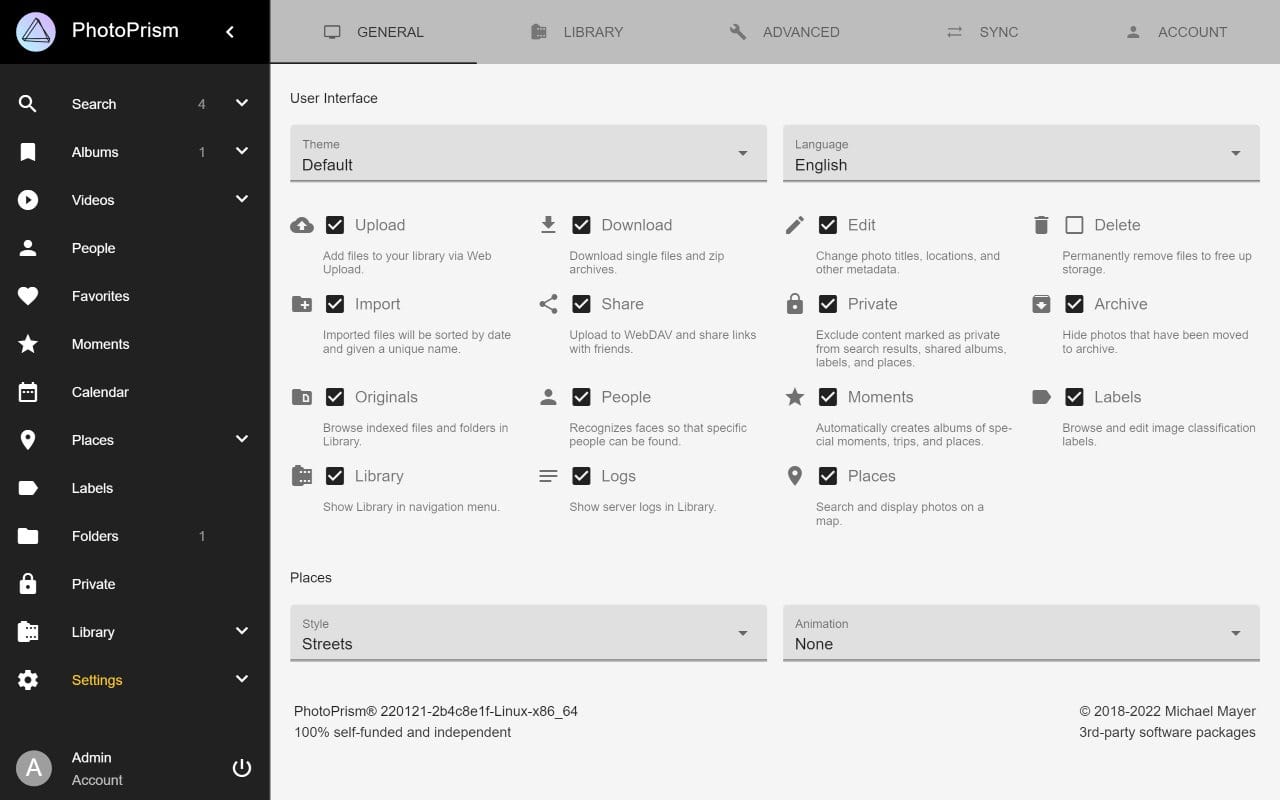Disable the Upload checkbox
This screenshot has width=1280, height=800.
(336, 224)
